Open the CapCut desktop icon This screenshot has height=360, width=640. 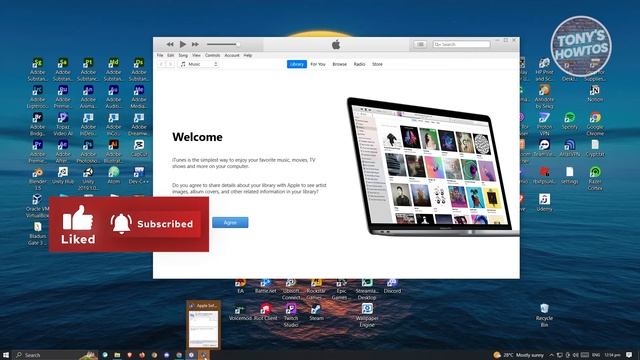click(x=139, y=148)
